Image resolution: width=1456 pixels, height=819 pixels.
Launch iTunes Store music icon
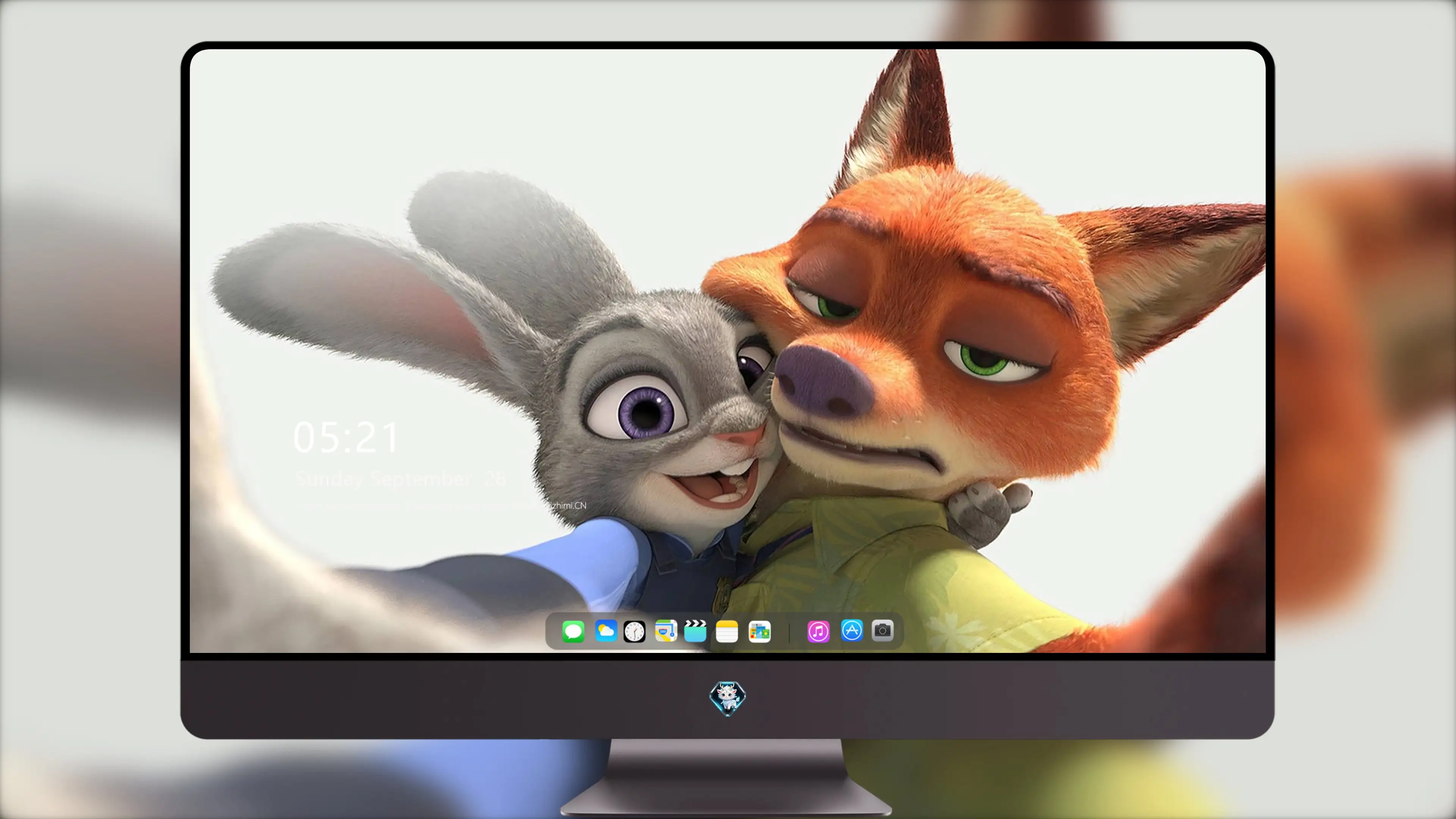tap(819, 631)
